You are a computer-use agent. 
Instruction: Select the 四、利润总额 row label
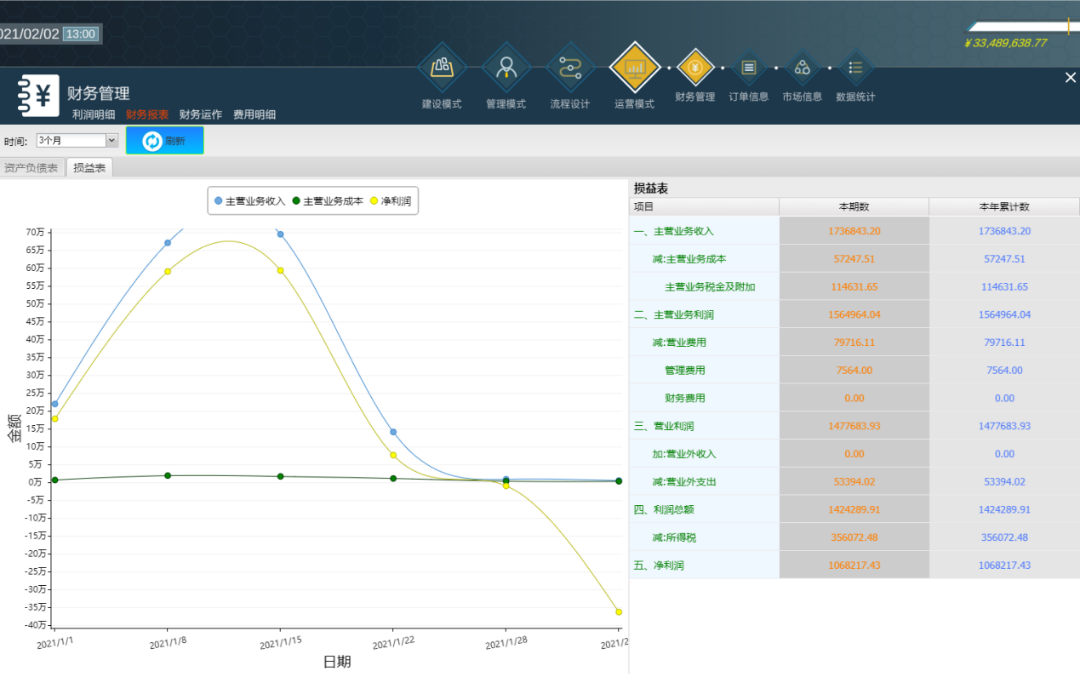click(664, 509)
